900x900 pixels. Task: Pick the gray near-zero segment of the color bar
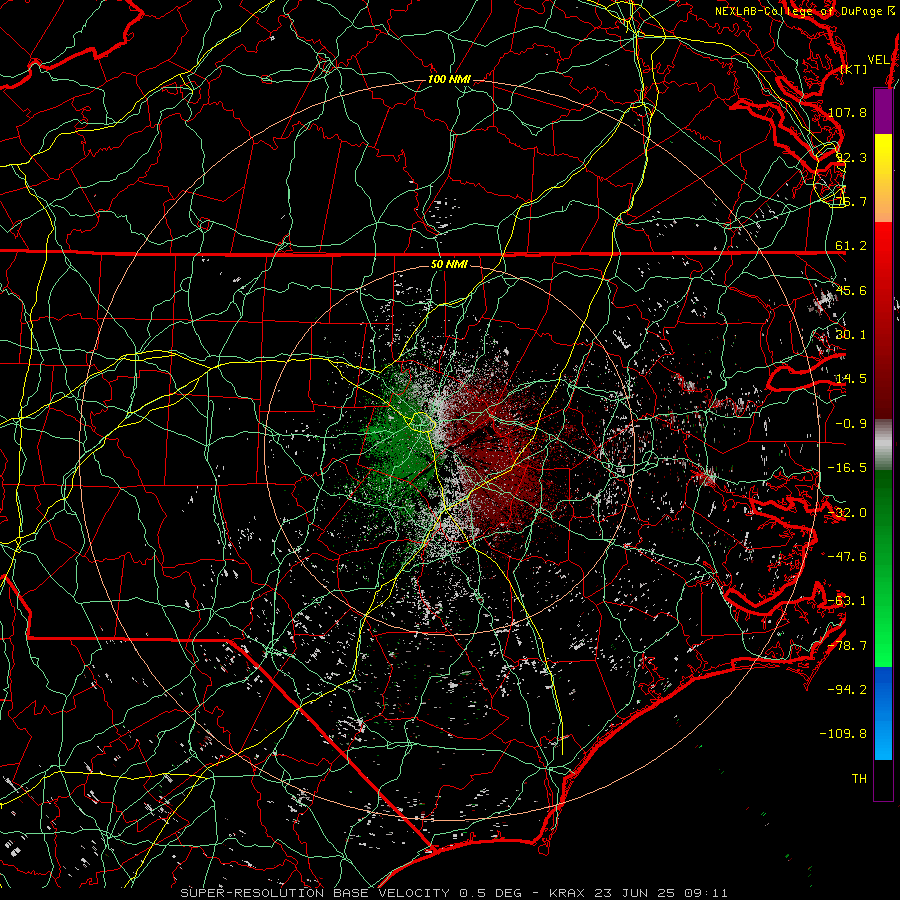coord(883,445)
